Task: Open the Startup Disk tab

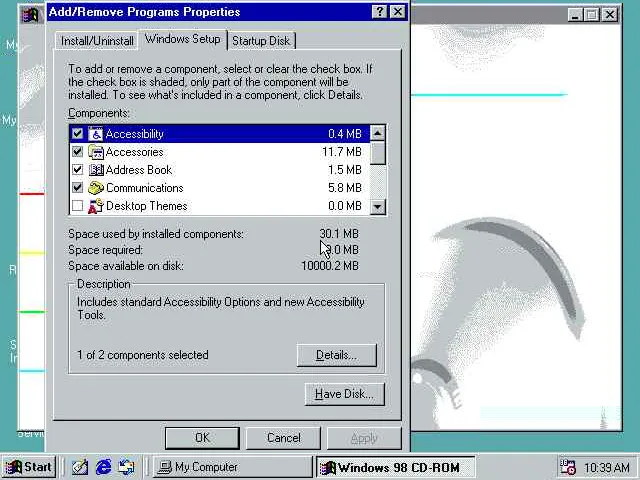Action: (x=261, y=41)
